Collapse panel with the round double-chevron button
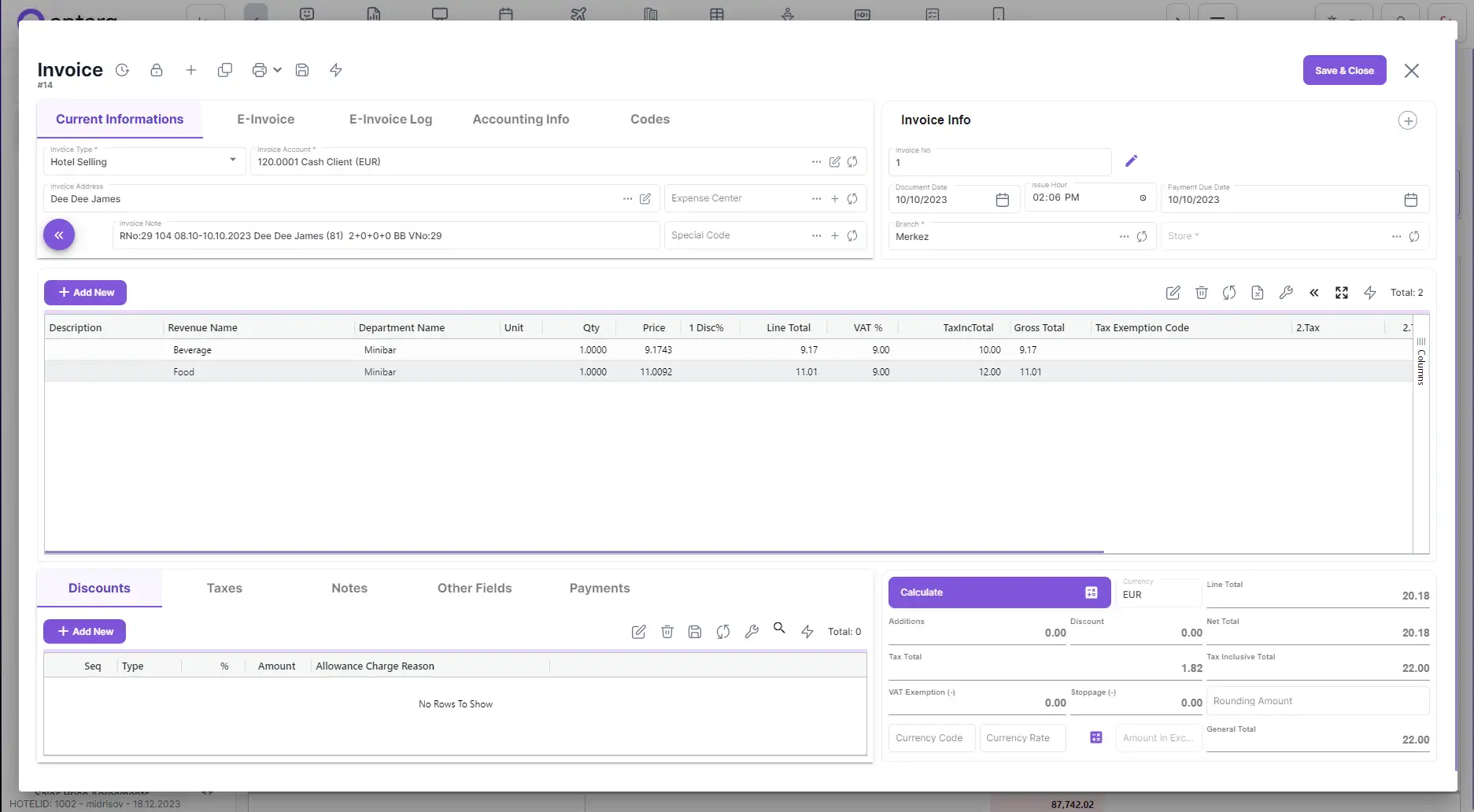The image size is (1474, 812). click(59, 235)
